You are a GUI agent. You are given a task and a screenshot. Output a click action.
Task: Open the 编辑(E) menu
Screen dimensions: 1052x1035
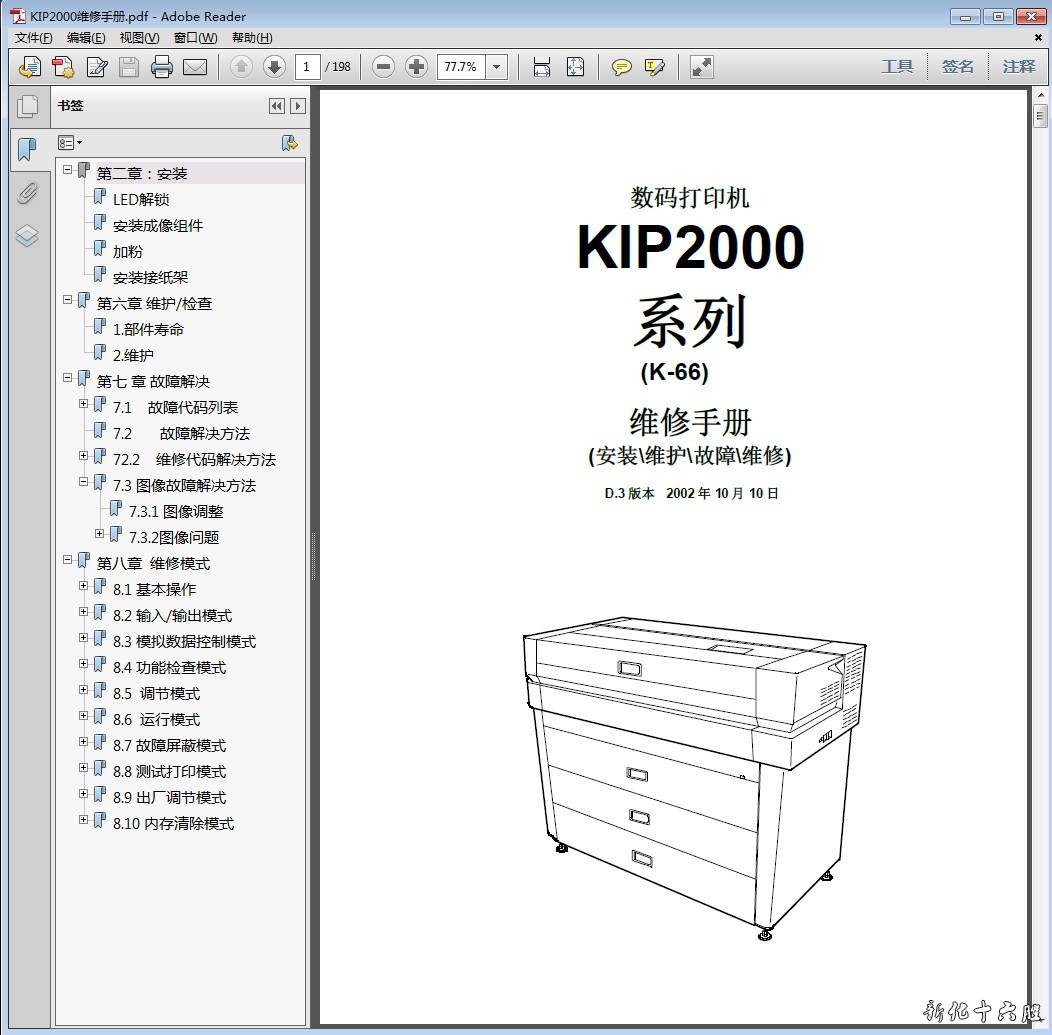click(86, 38)
